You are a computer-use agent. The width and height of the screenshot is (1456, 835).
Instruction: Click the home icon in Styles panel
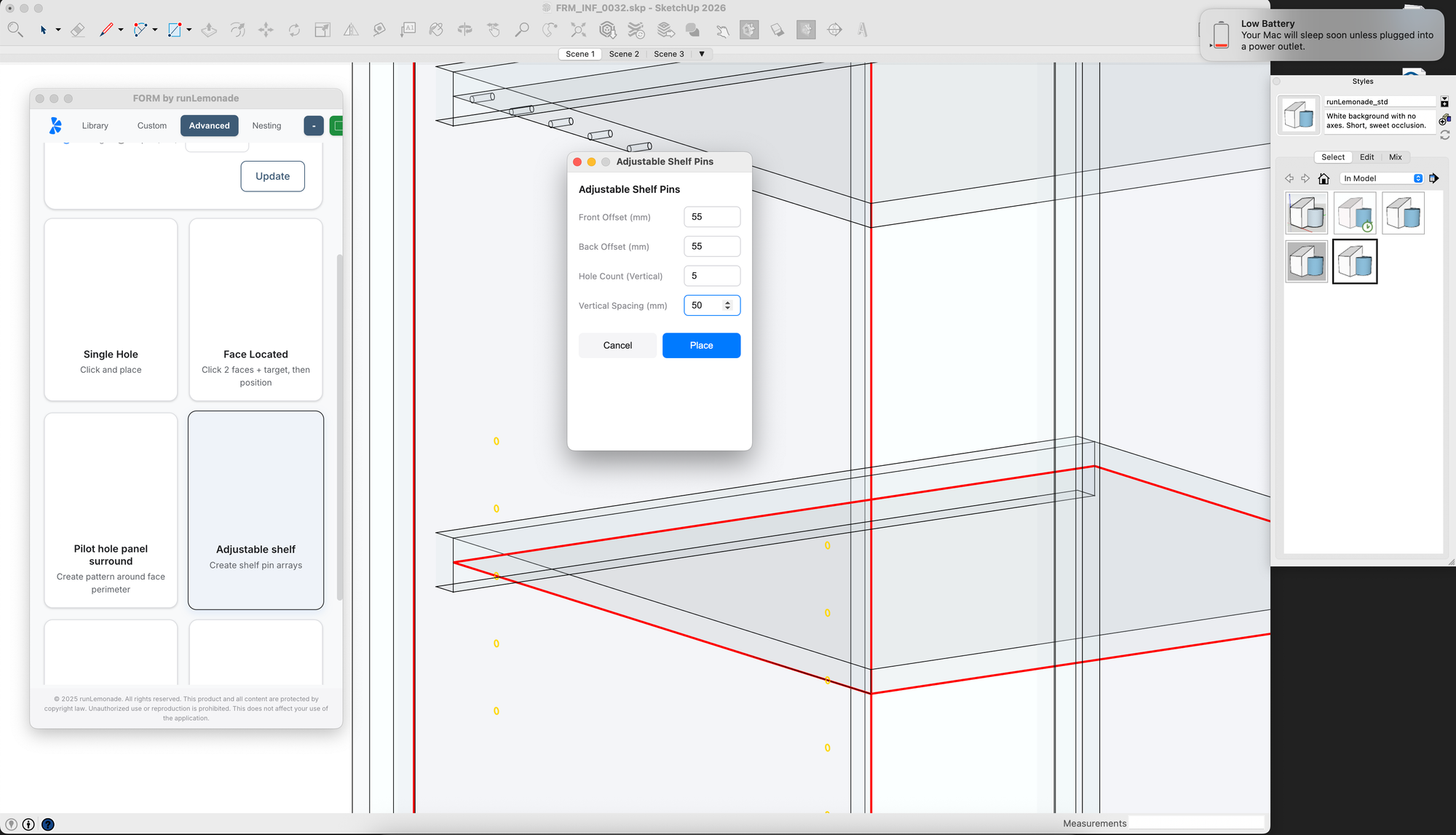coord(1324,178)
